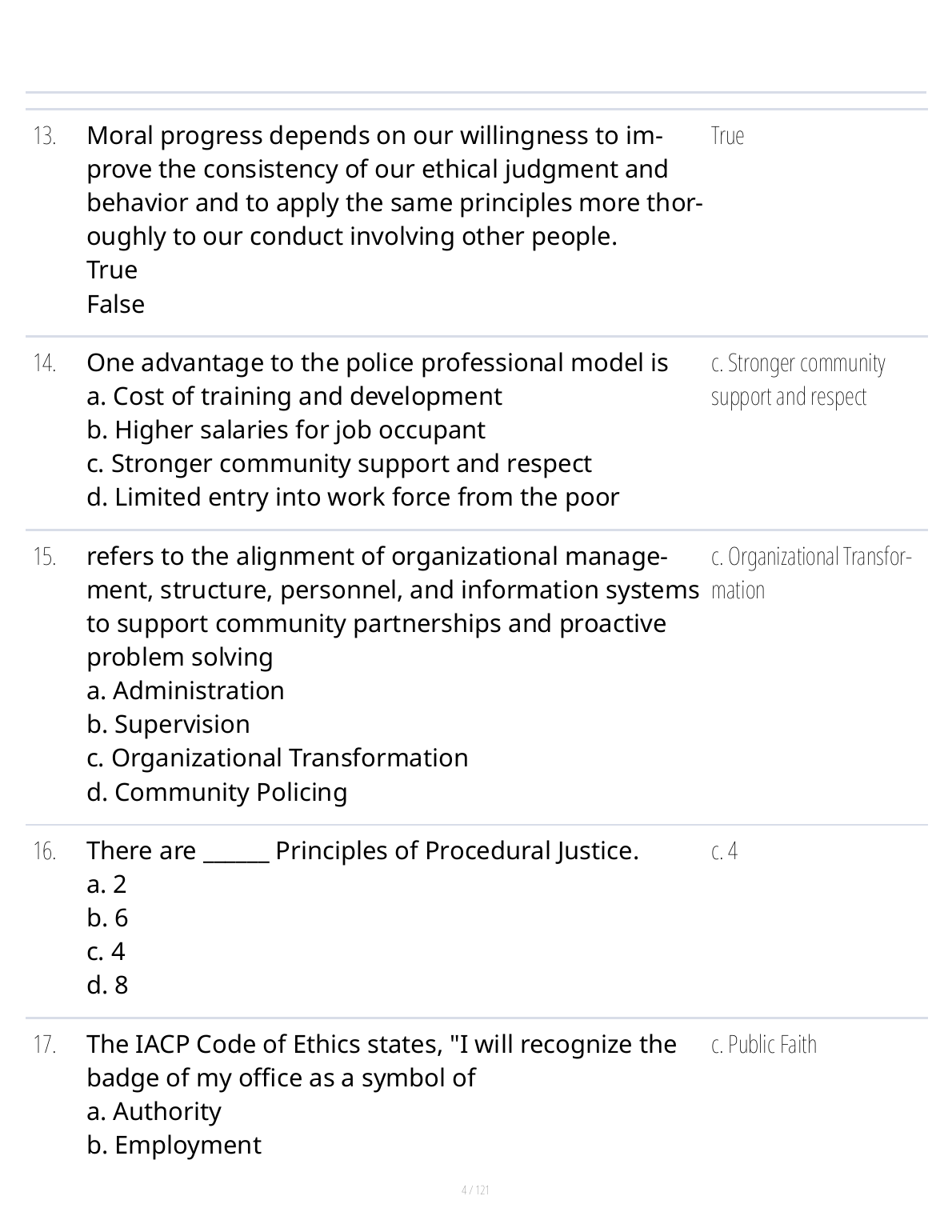Click the 'True' answer in the right column
The image size is (952, 1232).
pos(727,136)
